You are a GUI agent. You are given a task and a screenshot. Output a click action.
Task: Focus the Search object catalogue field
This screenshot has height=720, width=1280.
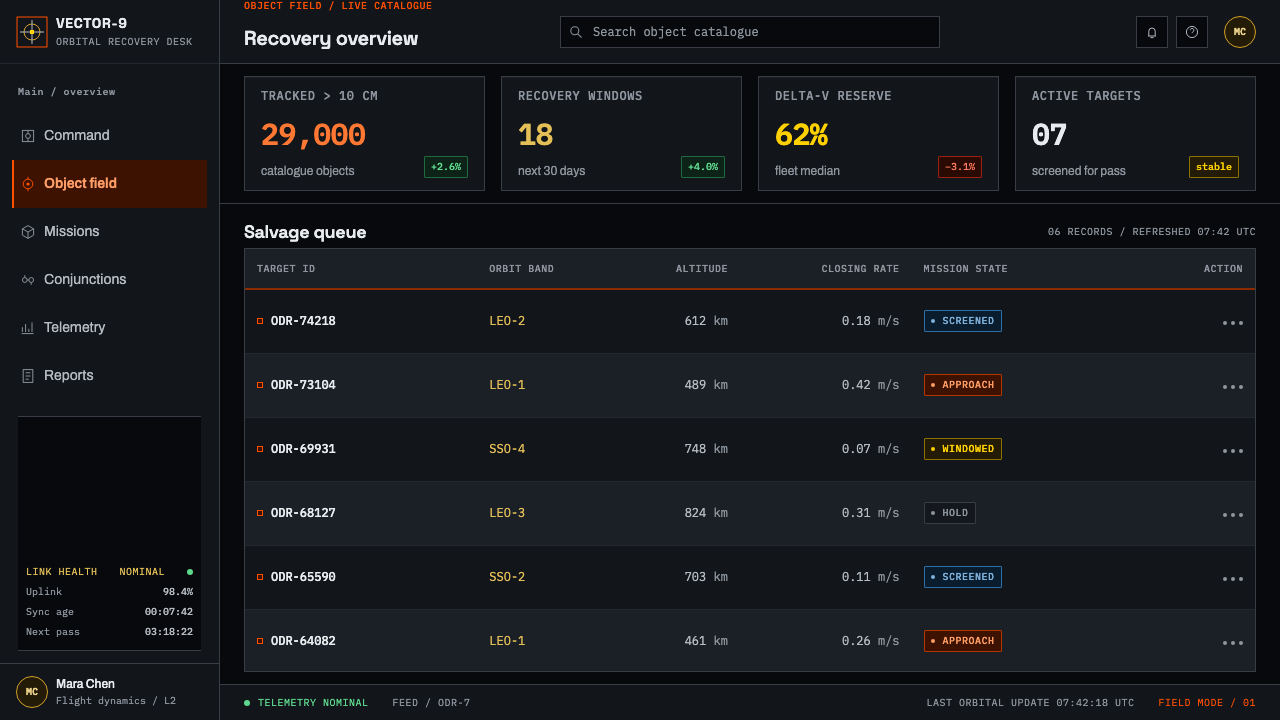coord(750,32)
